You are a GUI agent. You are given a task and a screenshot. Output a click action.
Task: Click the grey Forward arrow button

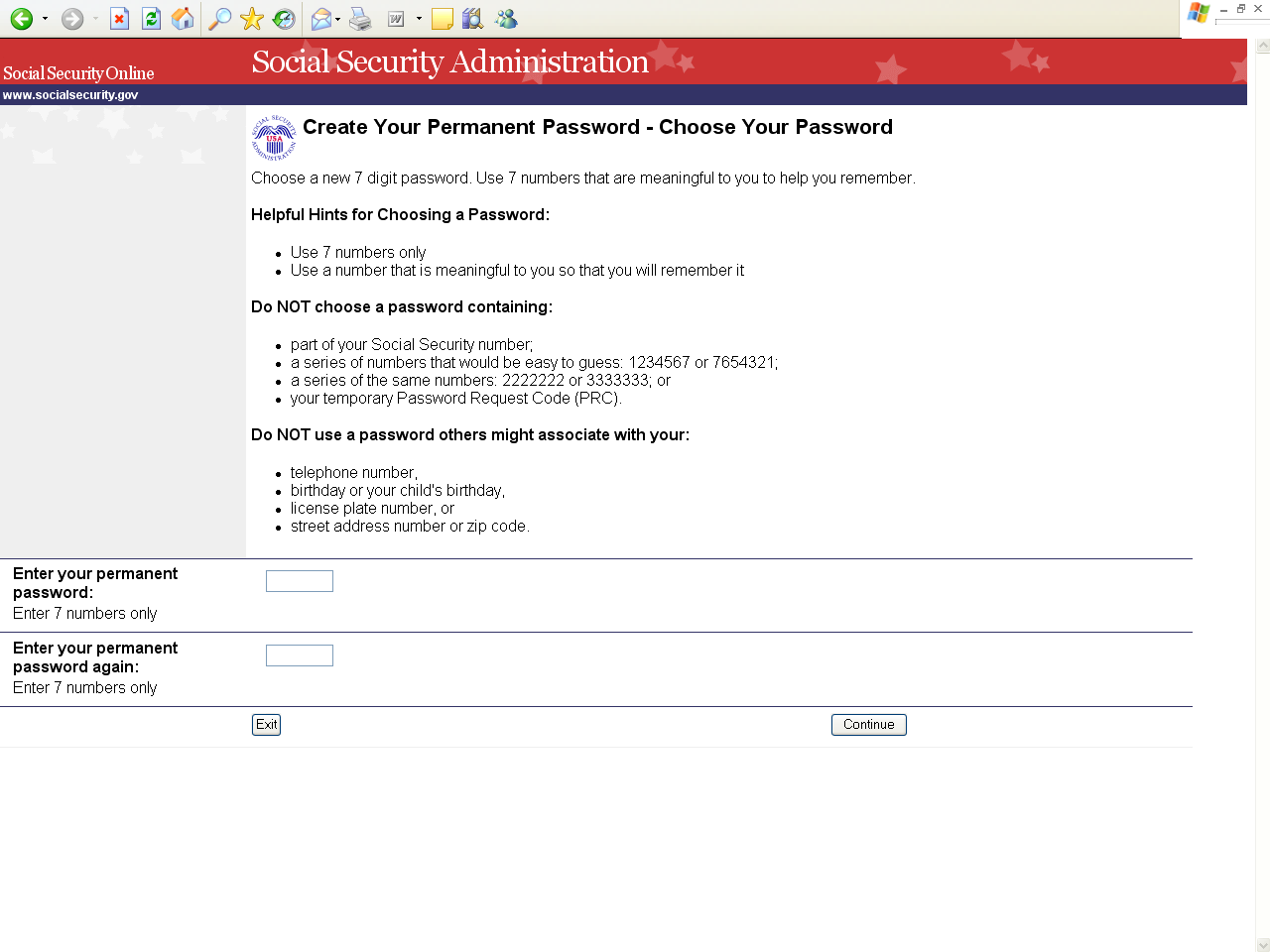71,19
